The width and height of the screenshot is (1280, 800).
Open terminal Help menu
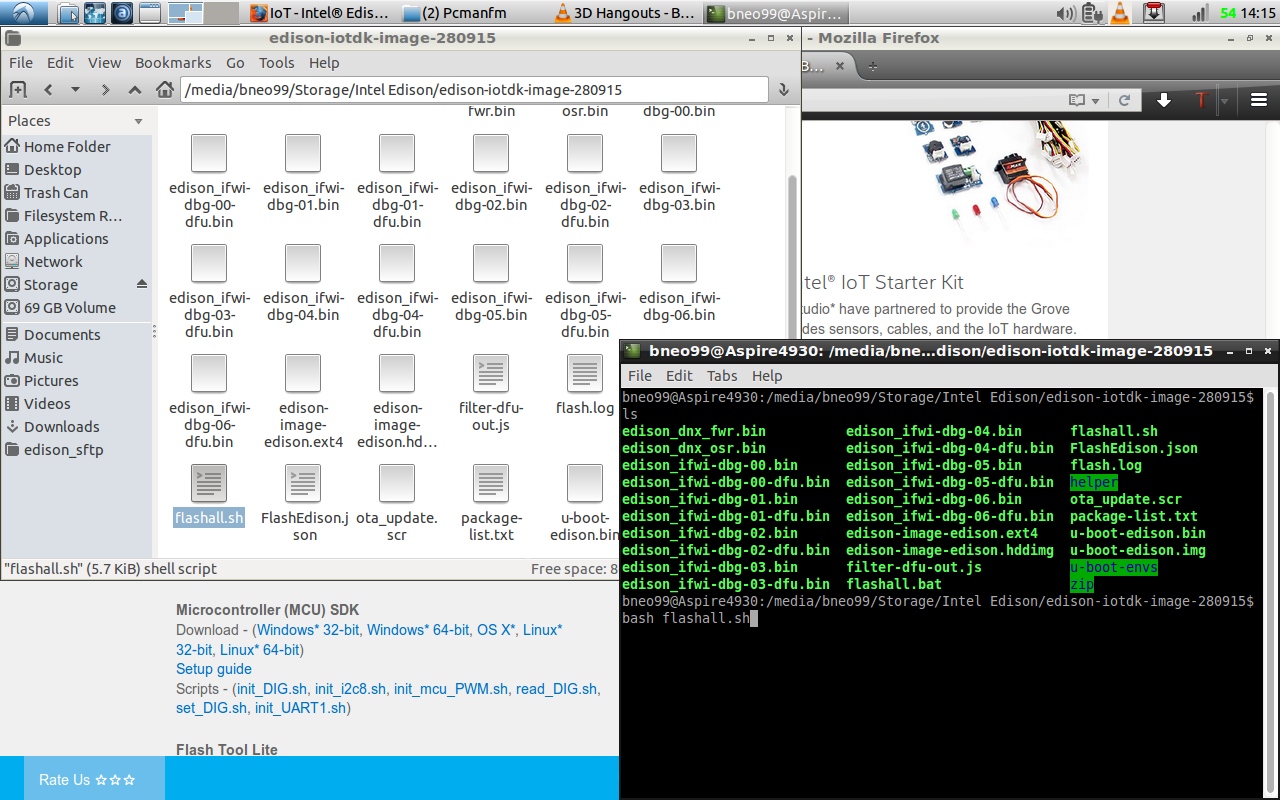[767, 376]
